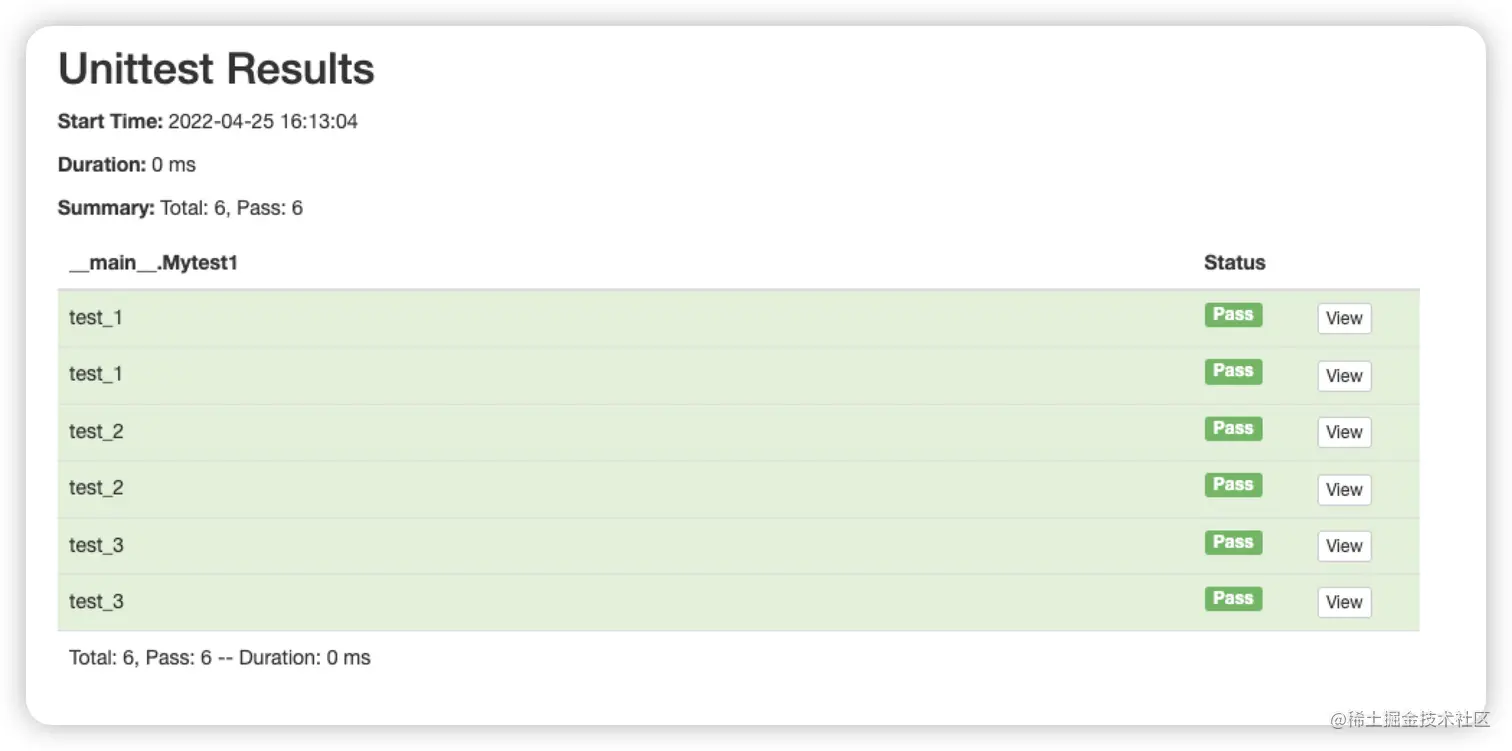Click the Start Time timestamp text
The height and width of the screenshot is (751, 1512).
263,122
